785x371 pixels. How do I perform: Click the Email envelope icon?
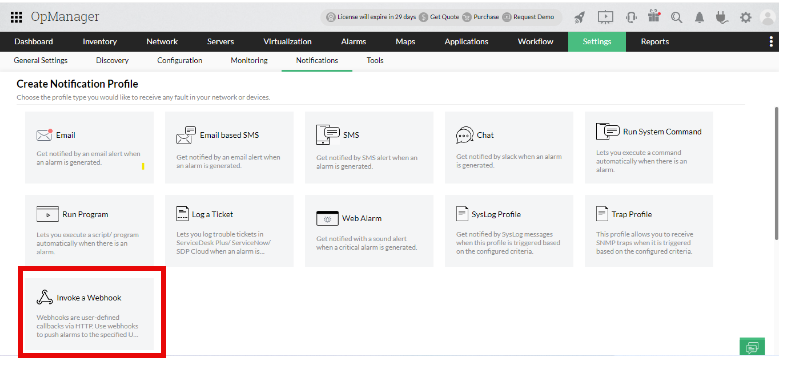coord(44,135)
